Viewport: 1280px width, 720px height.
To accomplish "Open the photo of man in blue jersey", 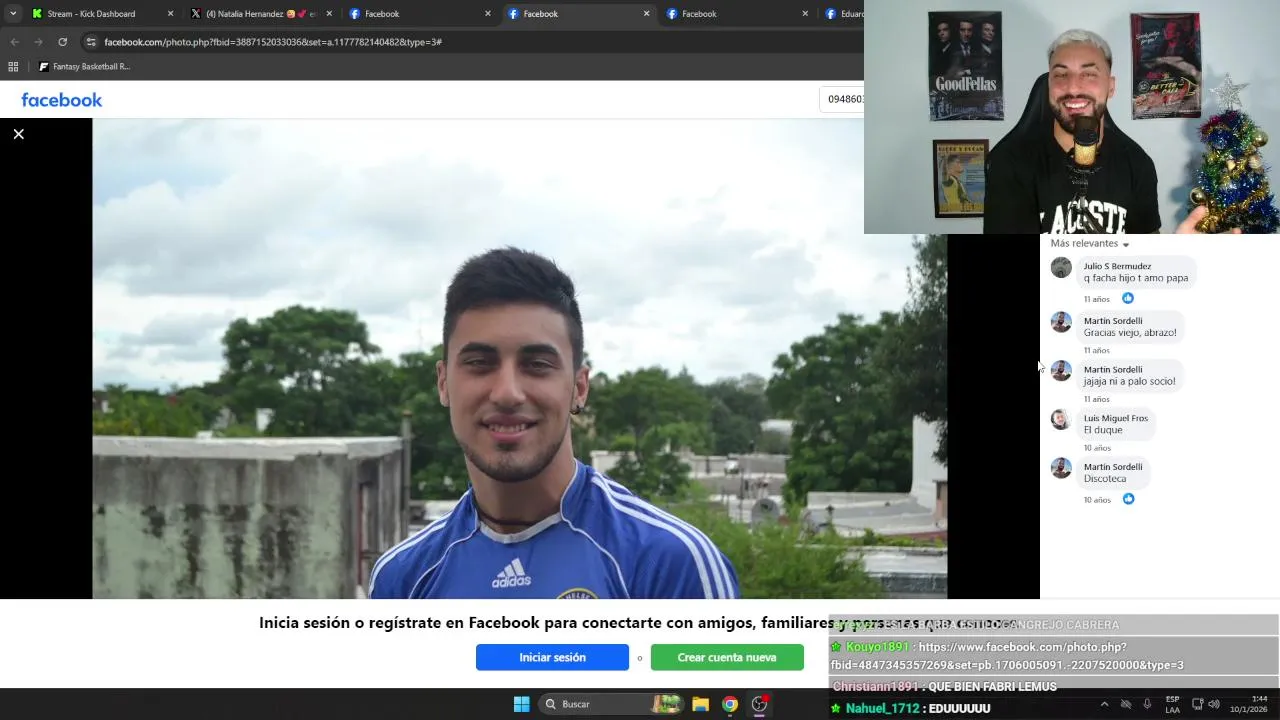I will 520,359.
